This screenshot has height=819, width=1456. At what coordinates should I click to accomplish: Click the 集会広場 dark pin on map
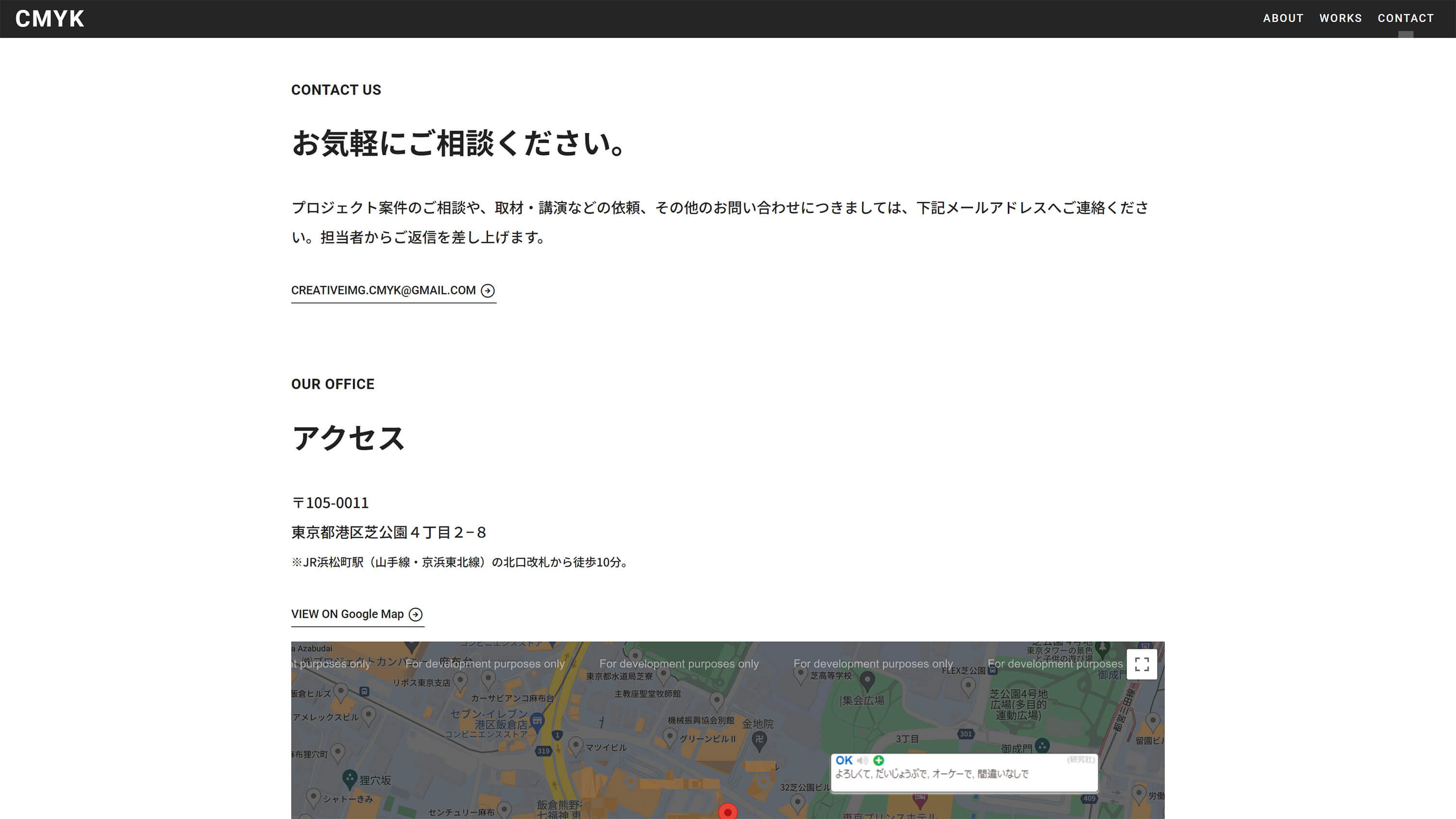[867, 680]
